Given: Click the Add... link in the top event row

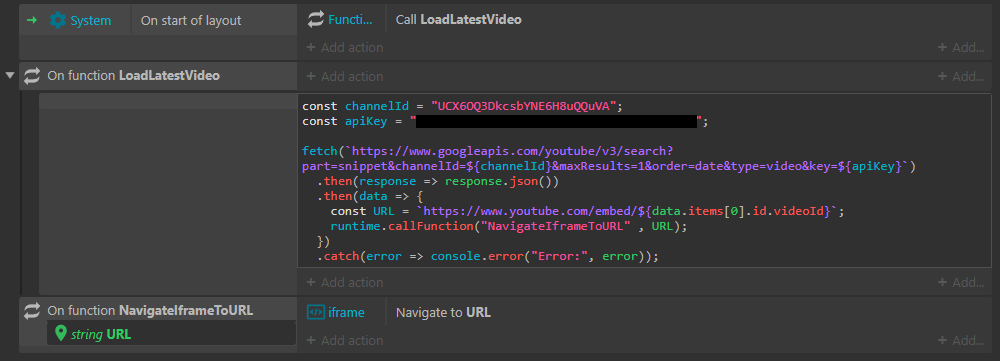Looking at the screenshot, I should click(961, 47).
